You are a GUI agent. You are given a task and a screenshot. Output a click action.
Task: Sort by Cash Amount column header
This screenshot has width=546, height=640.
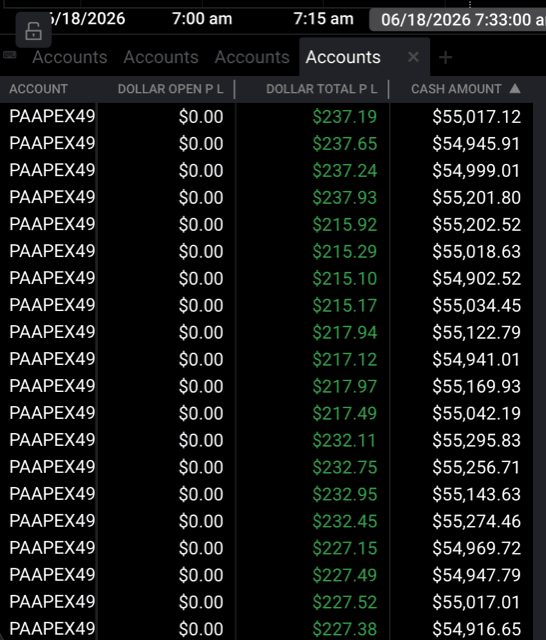(x=456, y=89)
